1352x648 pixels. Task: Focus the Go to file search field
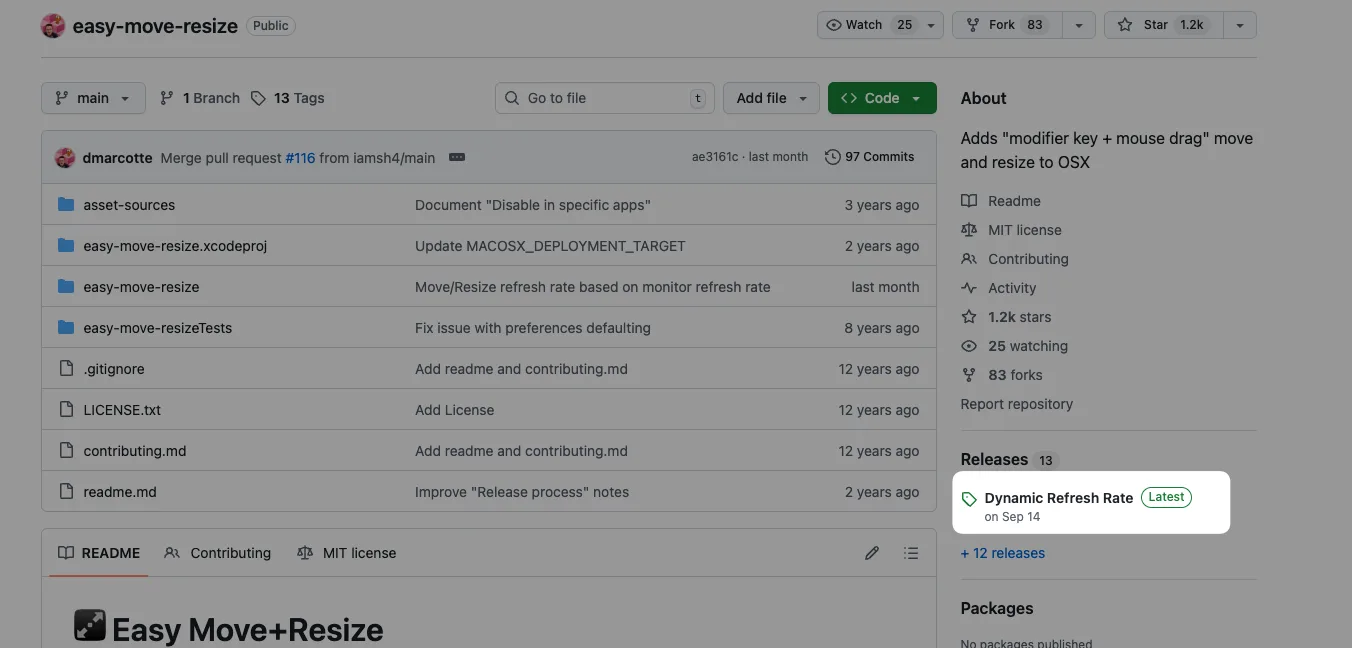pos(605,98)
